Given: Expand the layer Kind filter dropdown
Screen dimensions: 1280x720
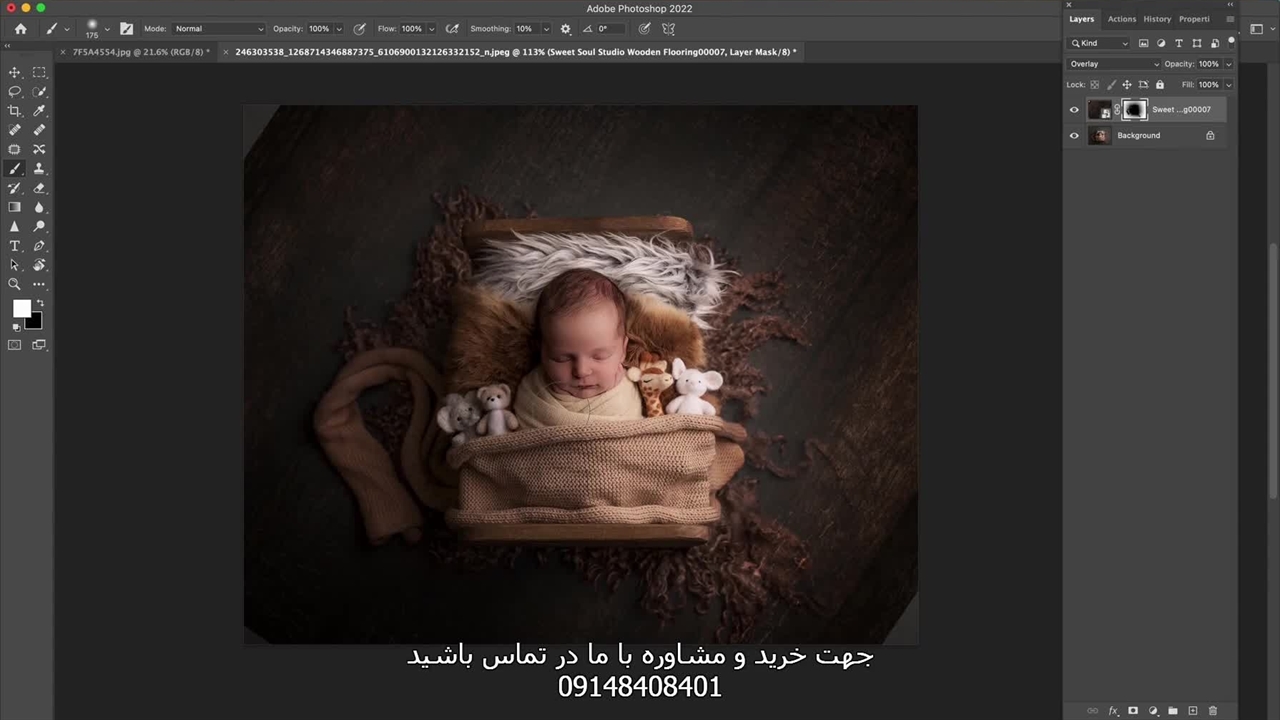Looking at the screenshot, I should coord(1099,43).
